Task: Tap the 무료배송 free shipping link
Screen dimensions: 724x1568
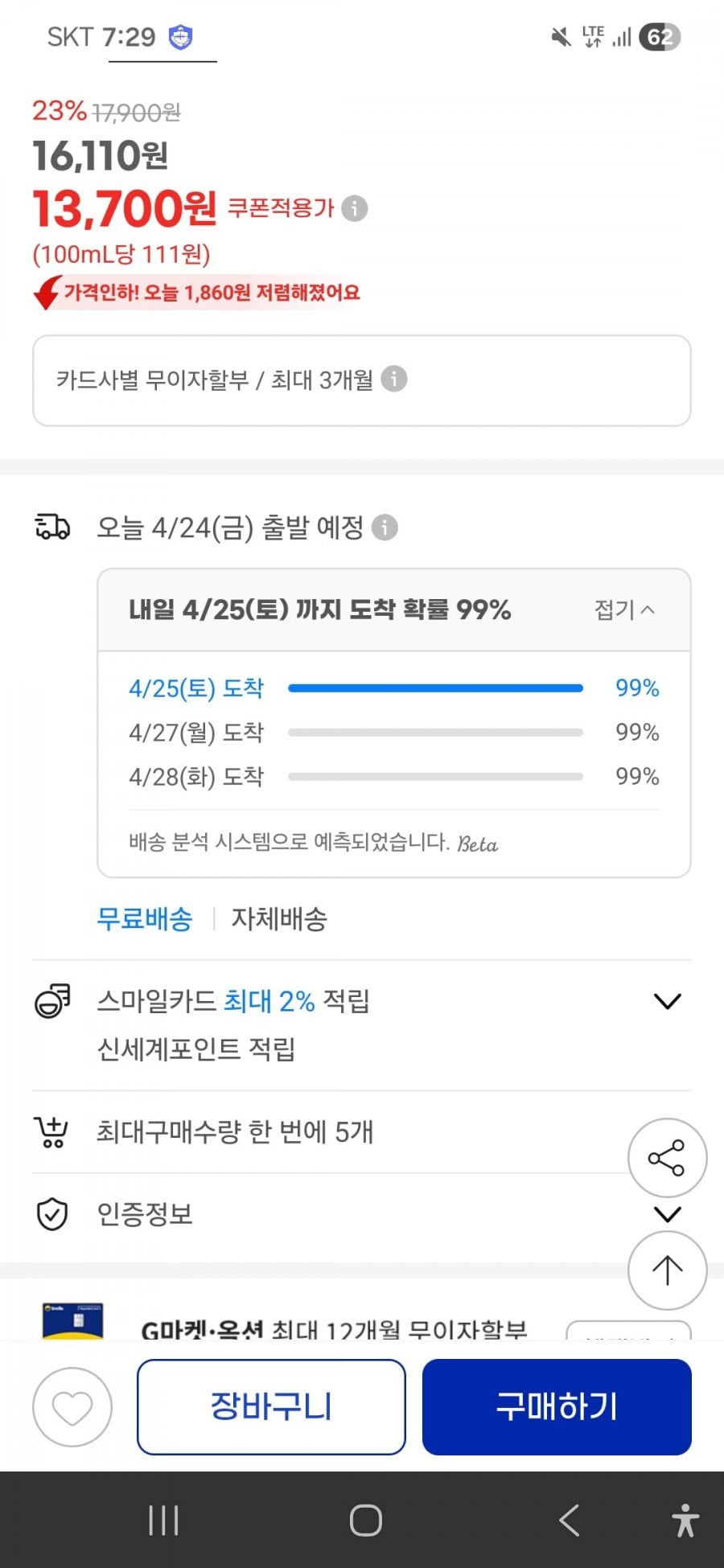Action: (x=145, y=918)
